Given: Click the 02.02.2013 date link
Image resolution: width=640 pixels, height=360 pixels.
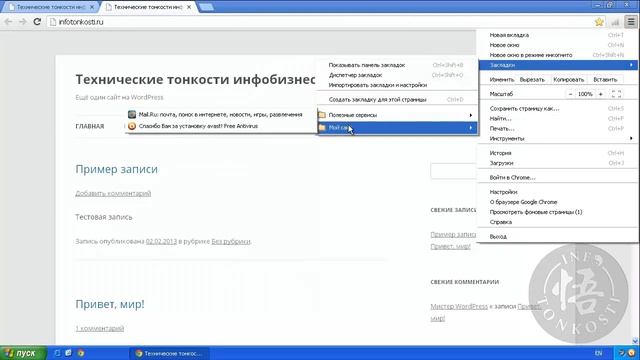Looking at the screenshot, I should (x=161, y=241).
